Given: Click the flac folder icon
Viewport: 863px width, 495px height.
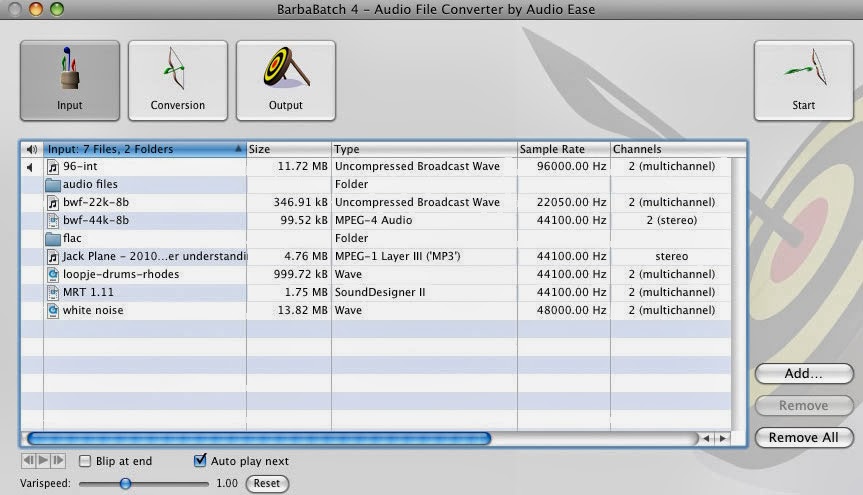Looking at the screenshot, I should [53, 239].
